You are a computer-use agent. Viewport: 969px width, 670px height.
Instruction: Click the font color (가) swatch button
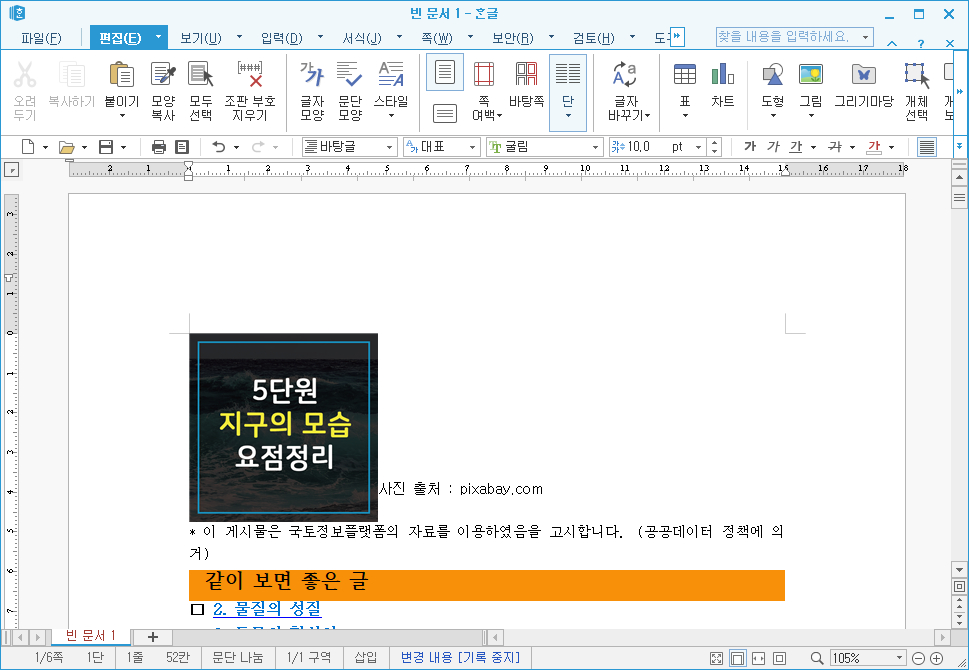(874, 147)
